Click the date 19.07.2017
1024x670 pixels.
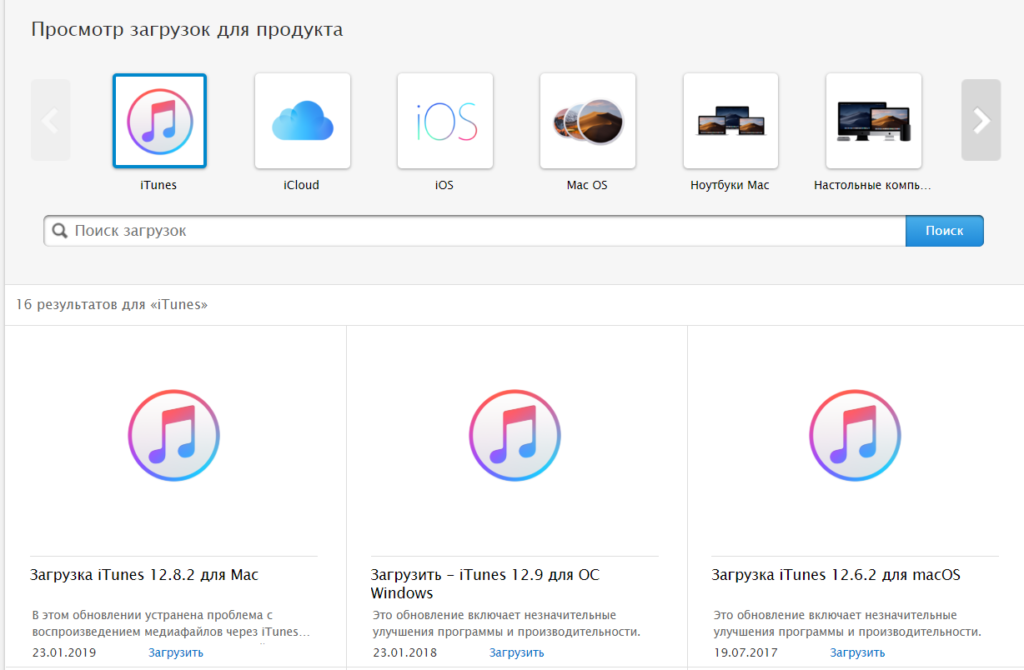(746, 652)
